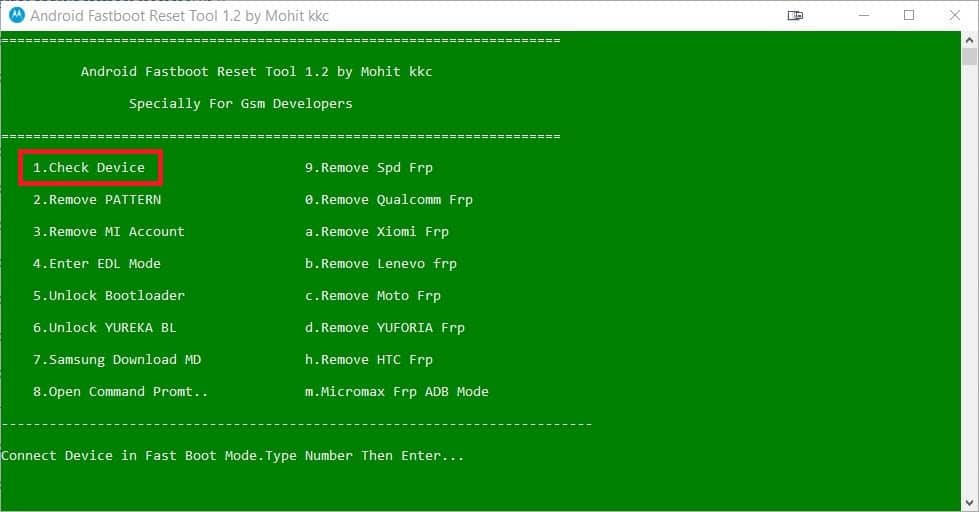979x512 pixels.
Task: Select '8.Open Command Promt..' option text
Action: click(x=120, y=391)
